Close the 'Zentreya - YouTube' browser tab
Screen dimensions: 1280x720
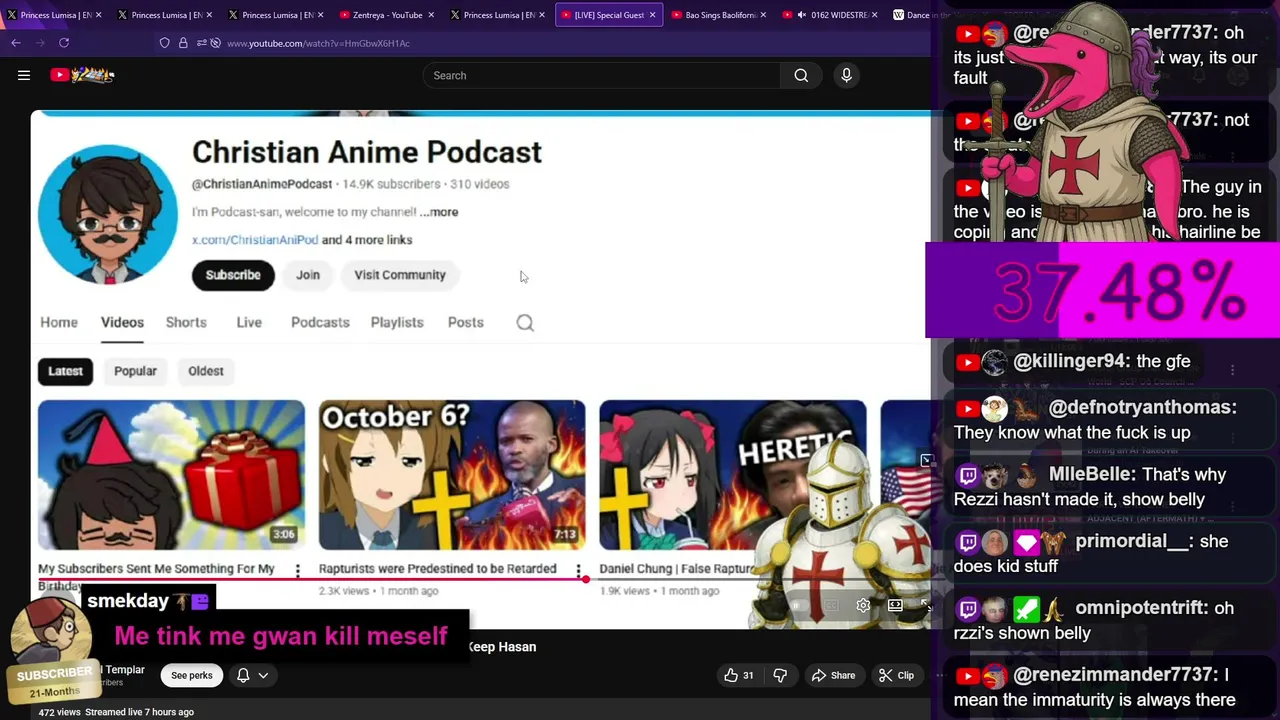point(431,15)
